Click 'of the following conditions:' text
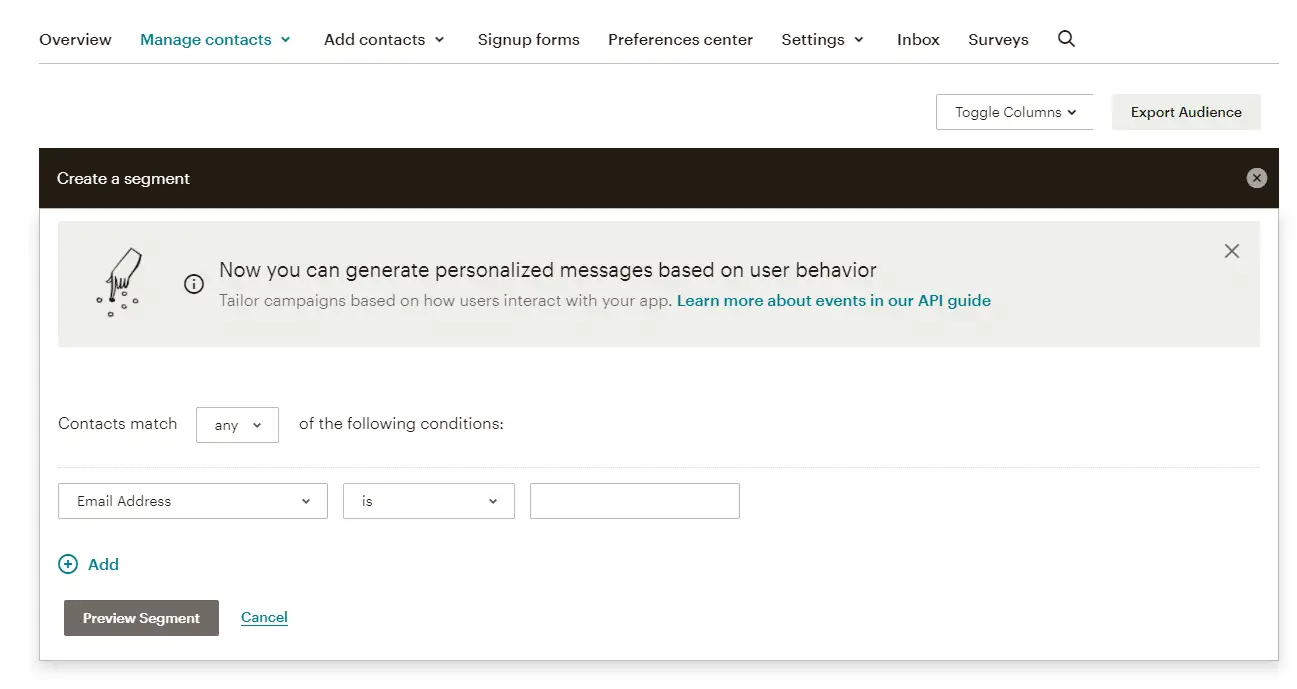The height and width of the screenshot is (689, 1297). 401,423
